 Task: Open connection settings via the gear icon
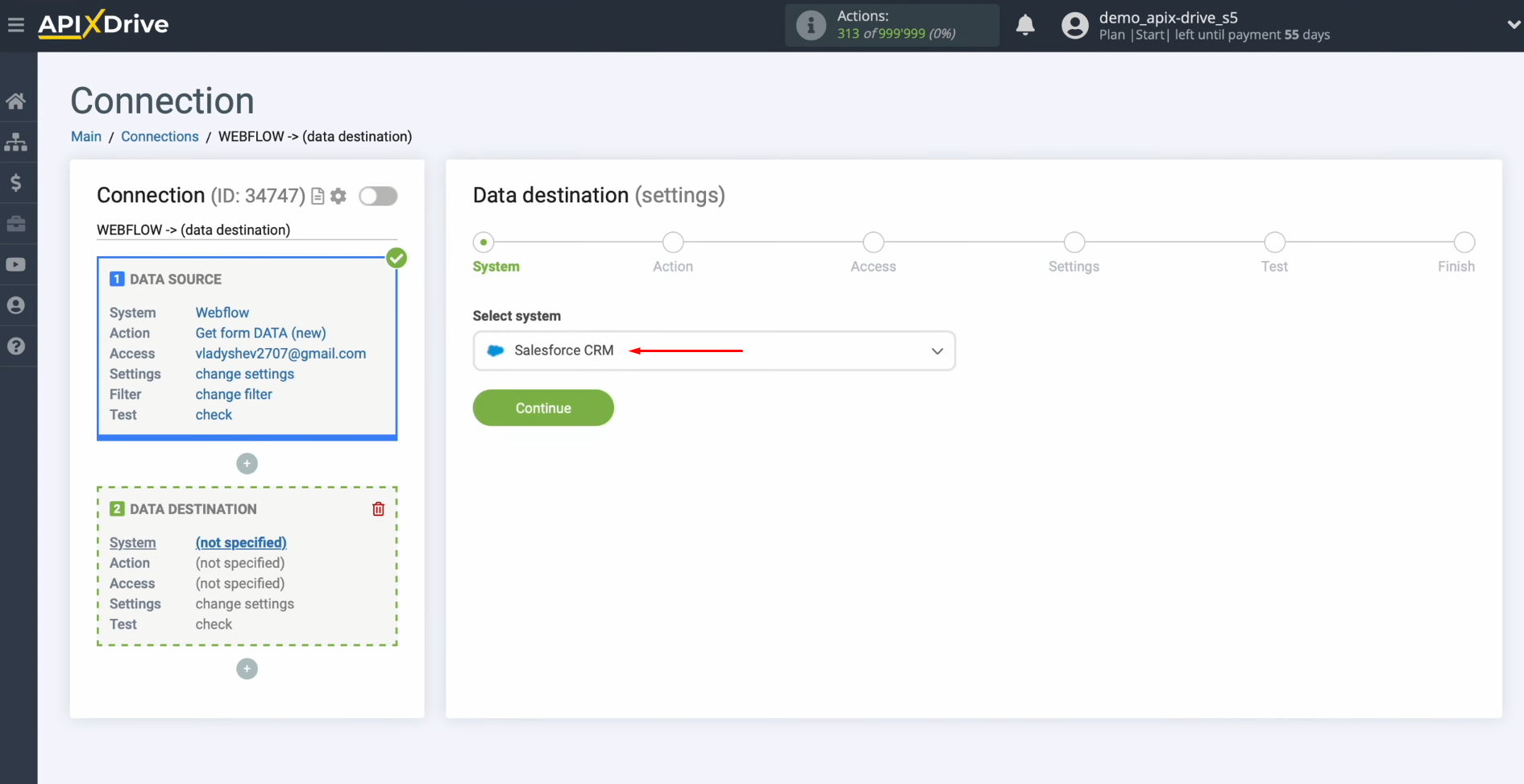coord(338,196)
